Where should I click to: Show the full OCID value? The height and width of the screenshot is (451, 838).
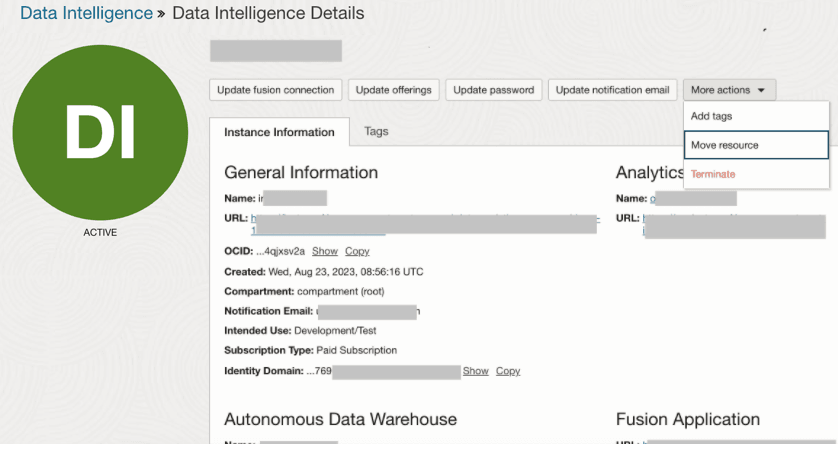pos(324,251)
